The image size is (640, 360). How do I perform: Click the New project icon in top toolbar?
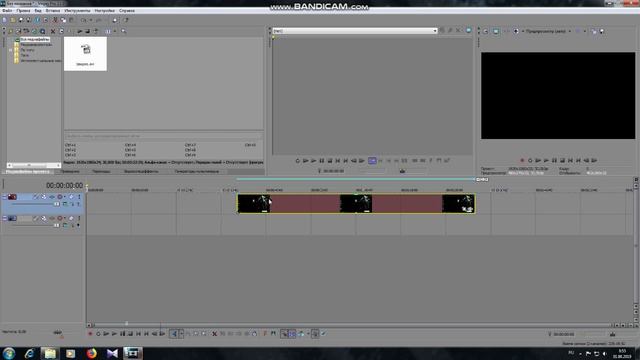coord(4,20)
